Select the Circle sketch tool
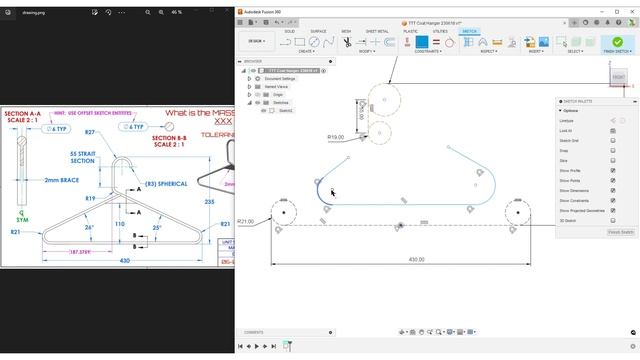This screenshot has height=360, width=640. point(314,42)
